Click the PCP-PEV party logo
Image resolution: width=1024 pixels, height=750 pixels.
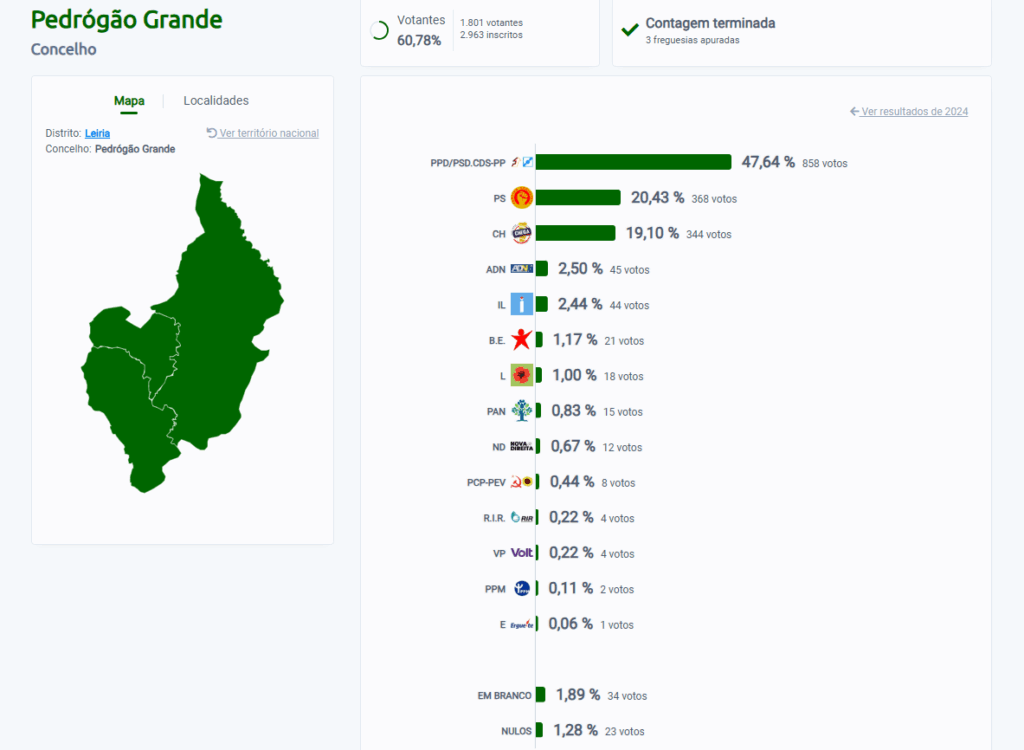(x=521, y=482)
